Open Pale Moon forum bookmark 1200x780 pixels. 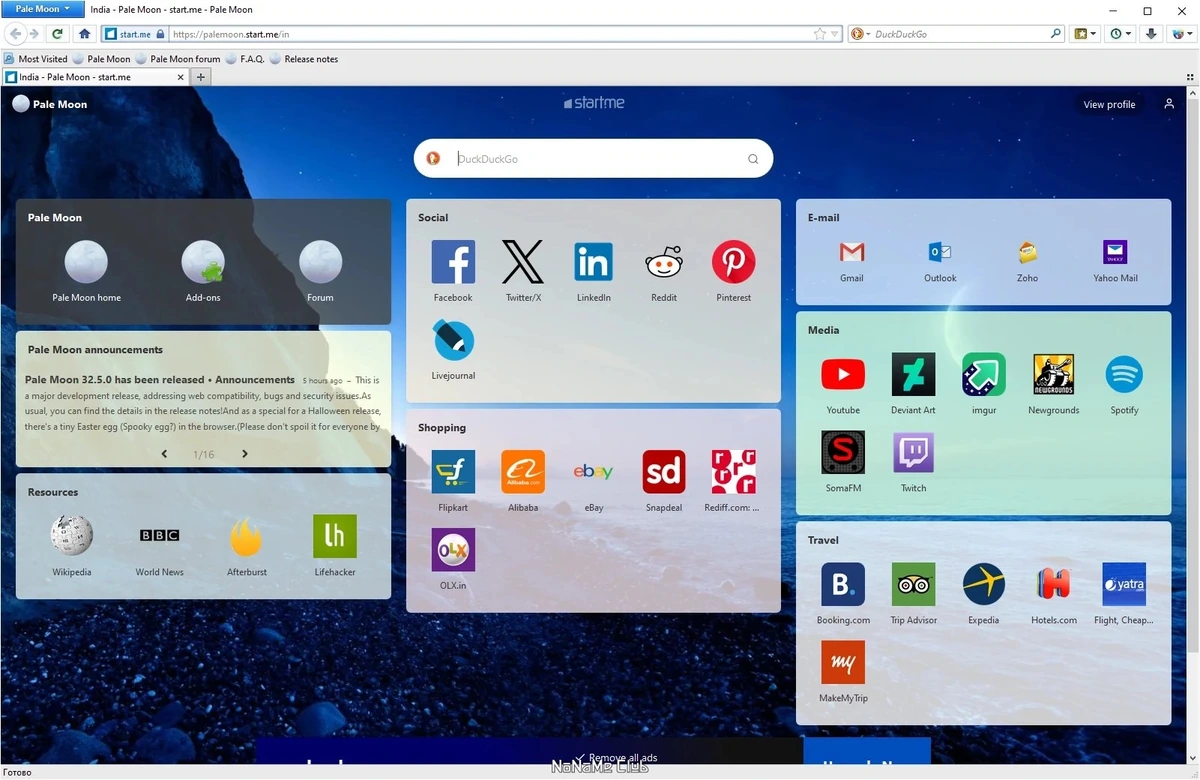pyautogui.click(x=178, y=59)
